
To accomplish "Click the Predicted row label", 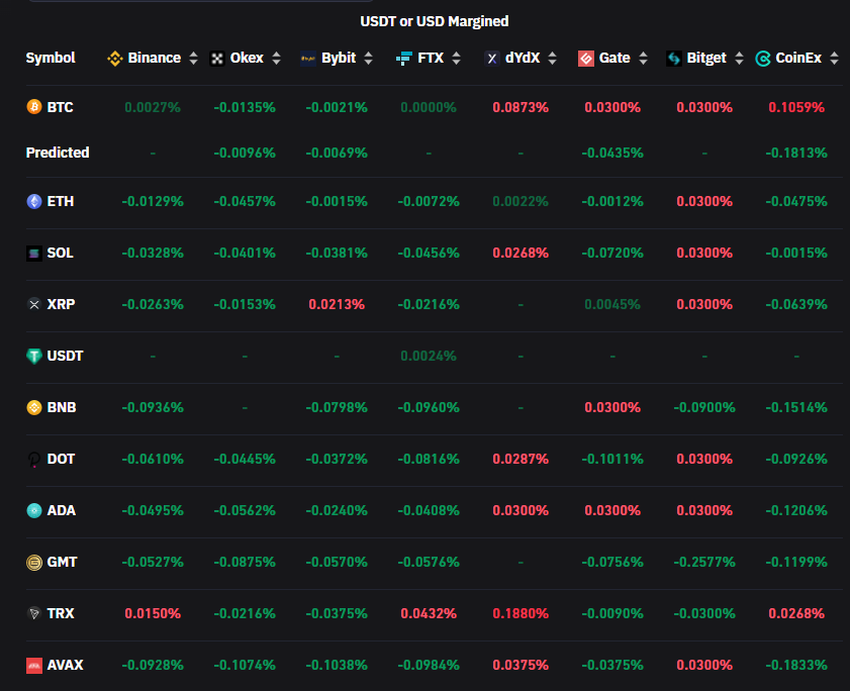I will pos(57,153).
